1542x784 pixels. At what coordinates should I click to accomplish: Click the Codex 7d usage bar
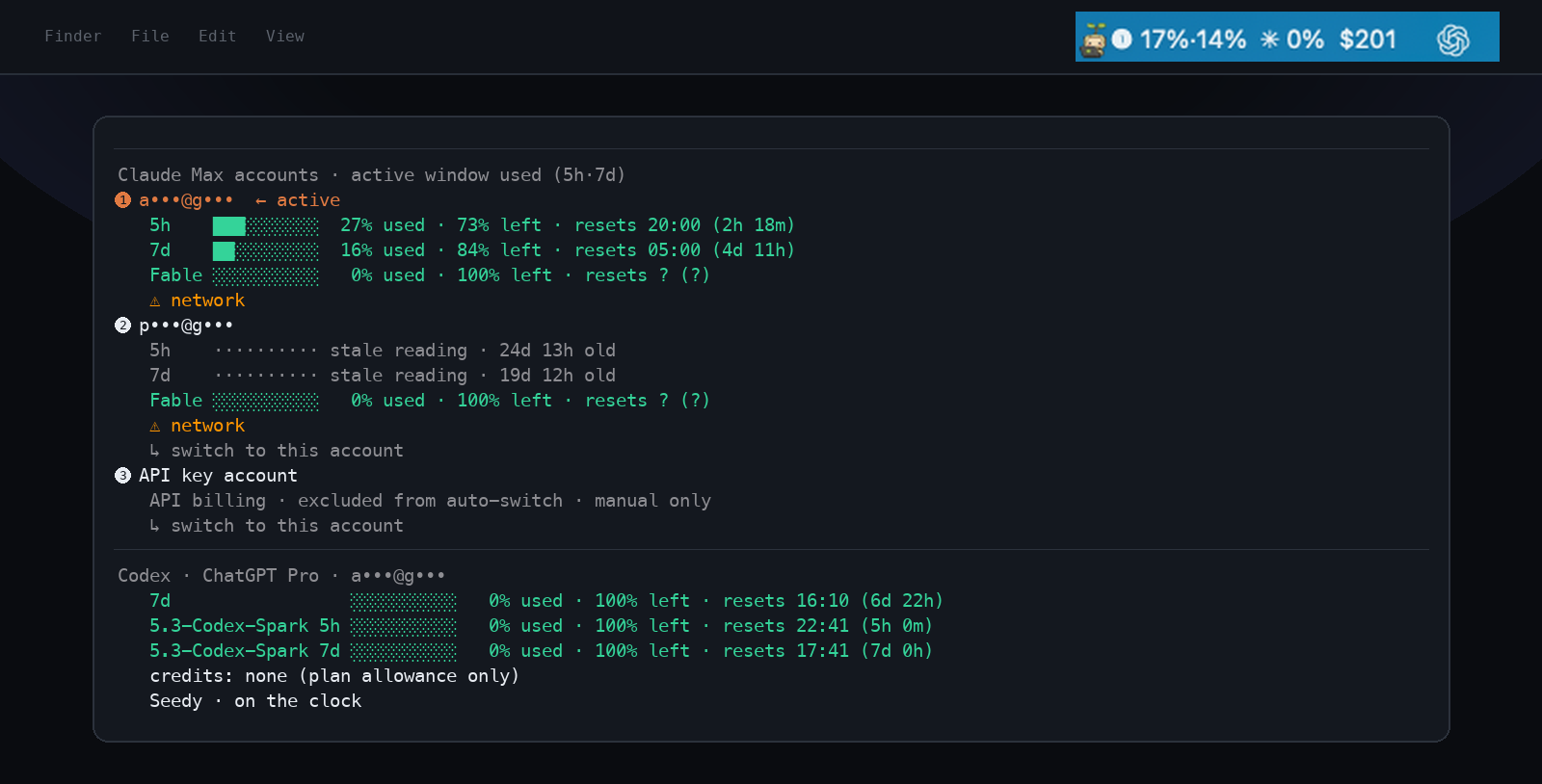tap(404, 601)
